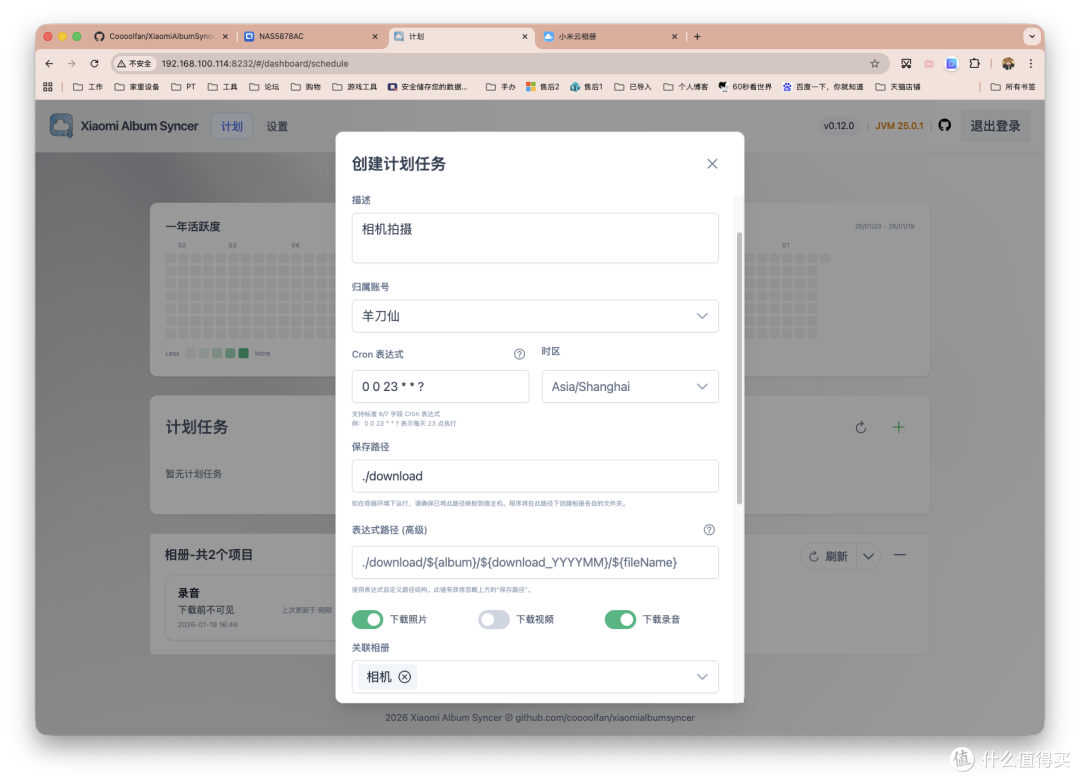Open the dropdown arrow beside 刷新

pos(868,556)
